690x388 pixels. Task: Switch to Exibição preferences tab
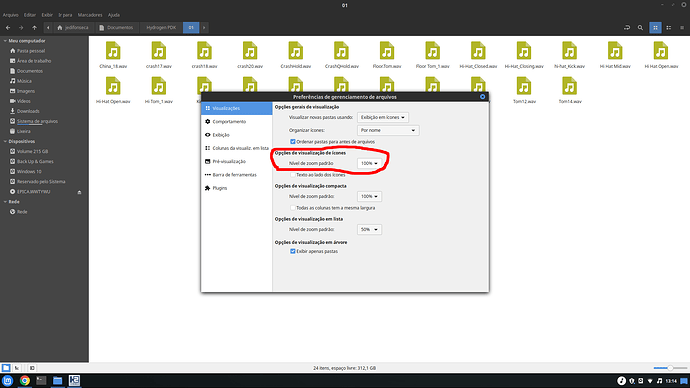[x=237, y=135]
